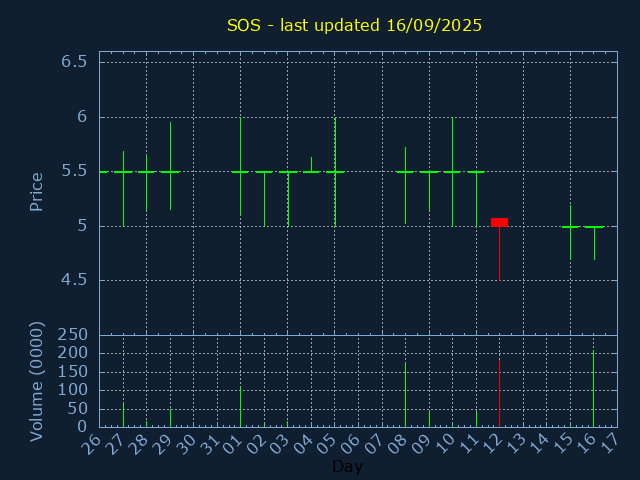Click the 6 price axis value
The image size is (640, 480).
[x=82, y=117]
